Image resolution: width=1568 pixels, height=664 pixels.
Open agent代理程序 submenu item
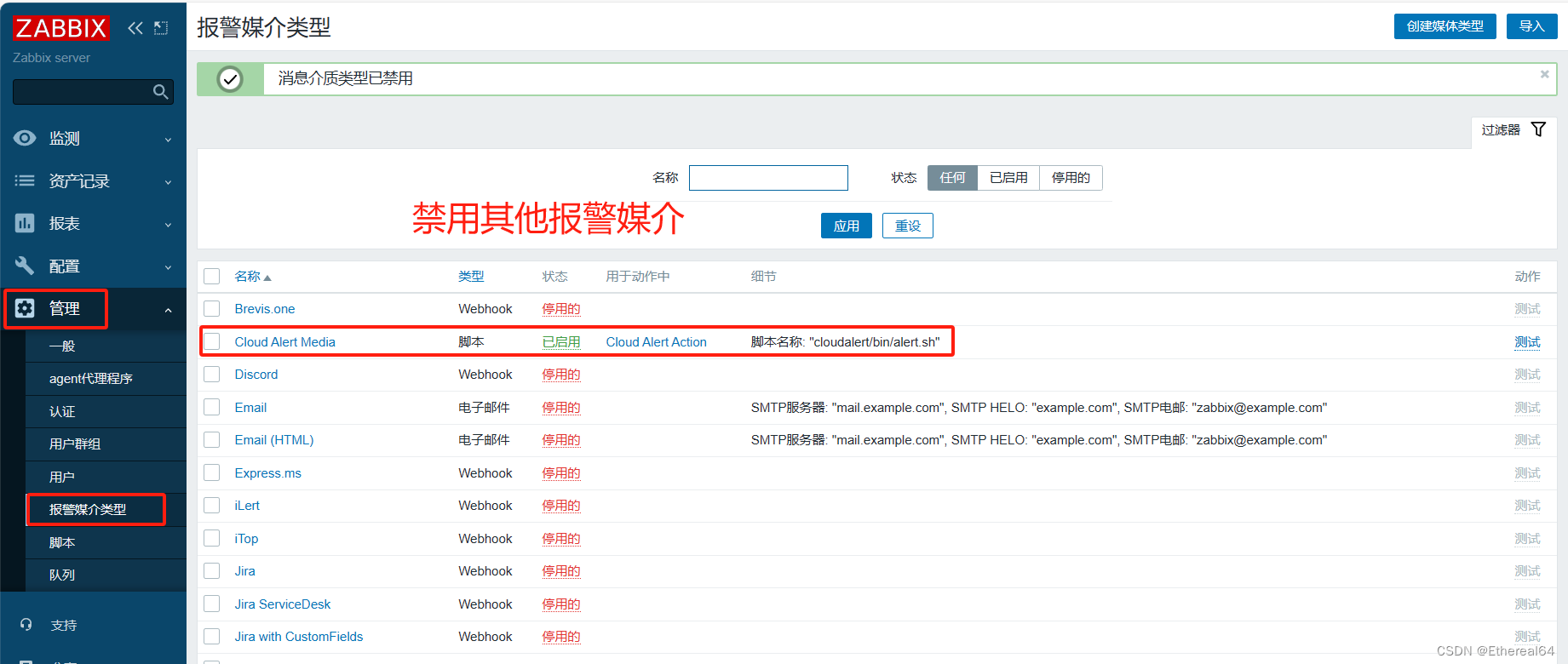(x=106, y=379)
